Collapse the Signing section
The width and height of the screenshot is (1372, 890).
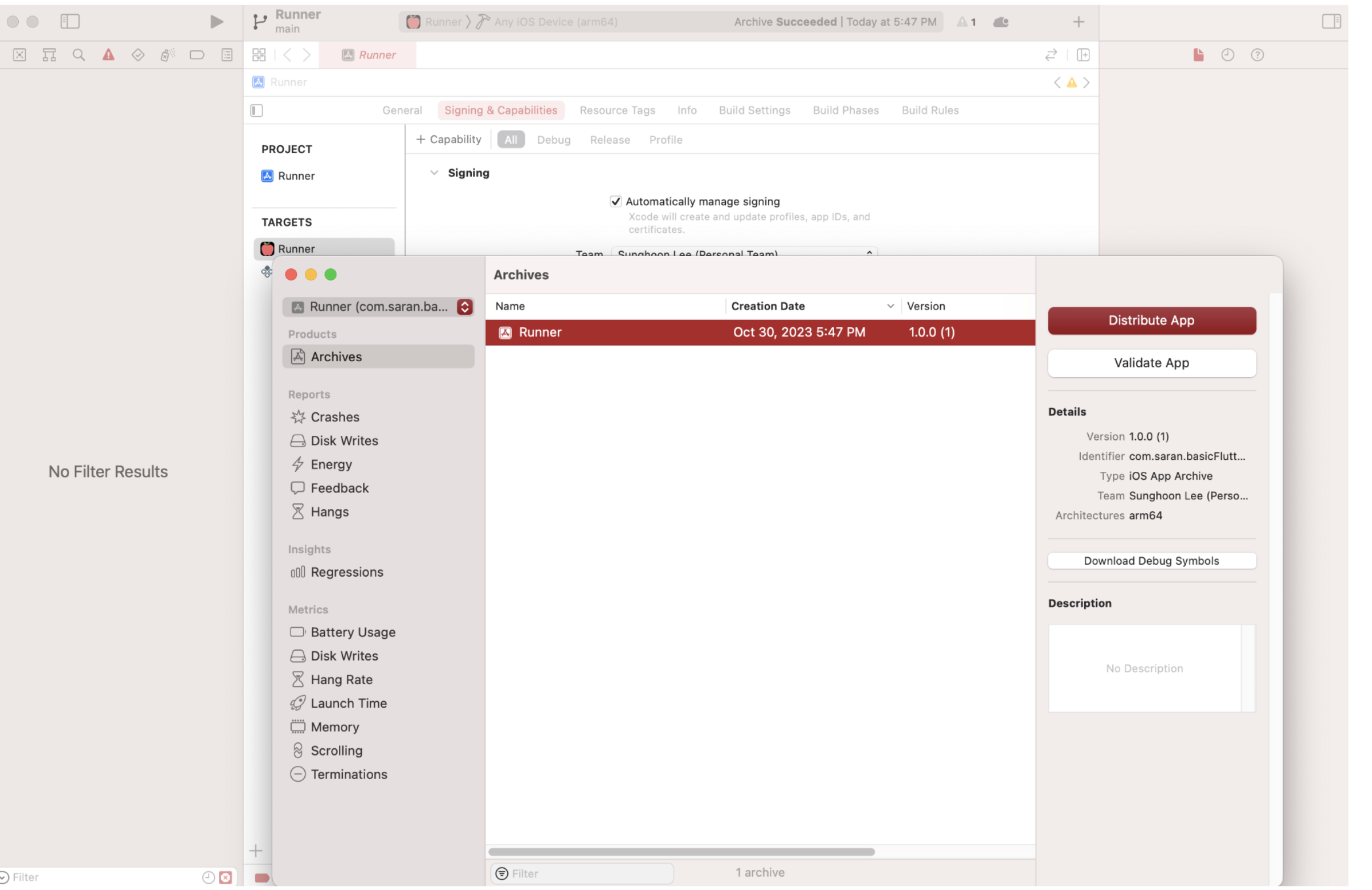coord(435,173)
